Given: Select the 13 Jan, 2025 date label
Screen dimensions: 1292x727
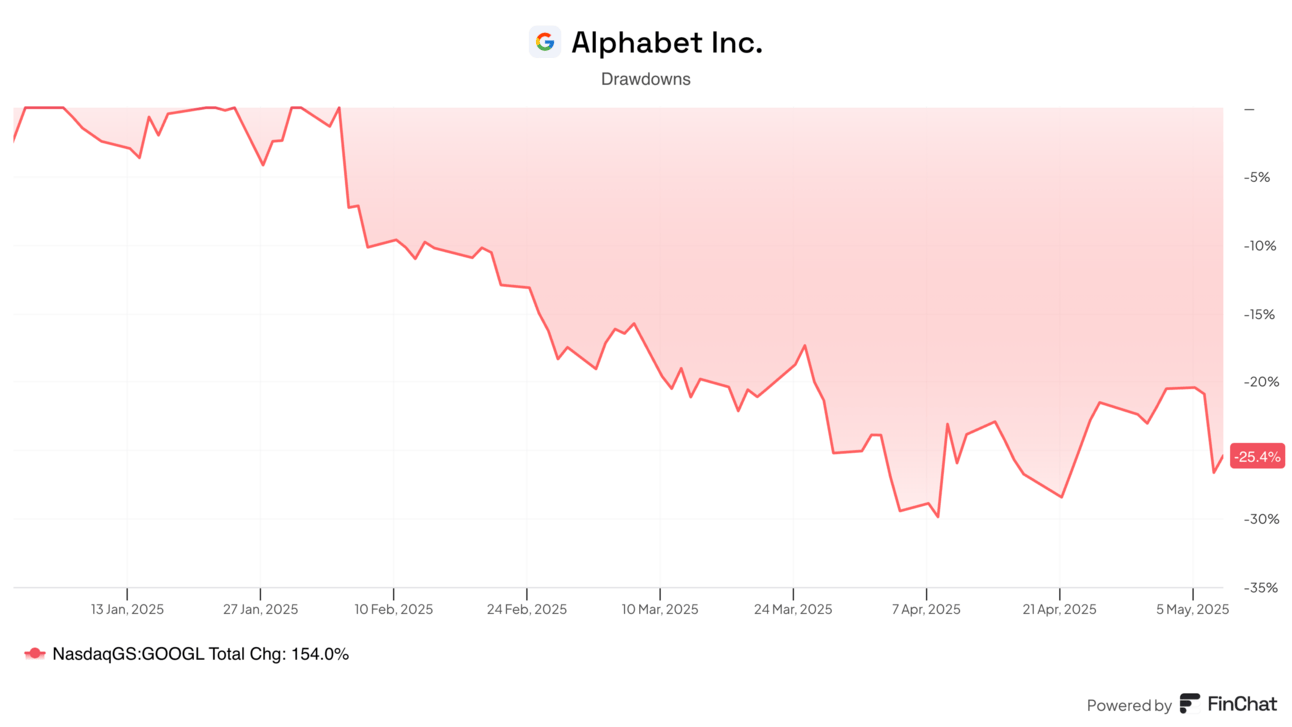Looking at the screenshot, I should click(127, 609).
